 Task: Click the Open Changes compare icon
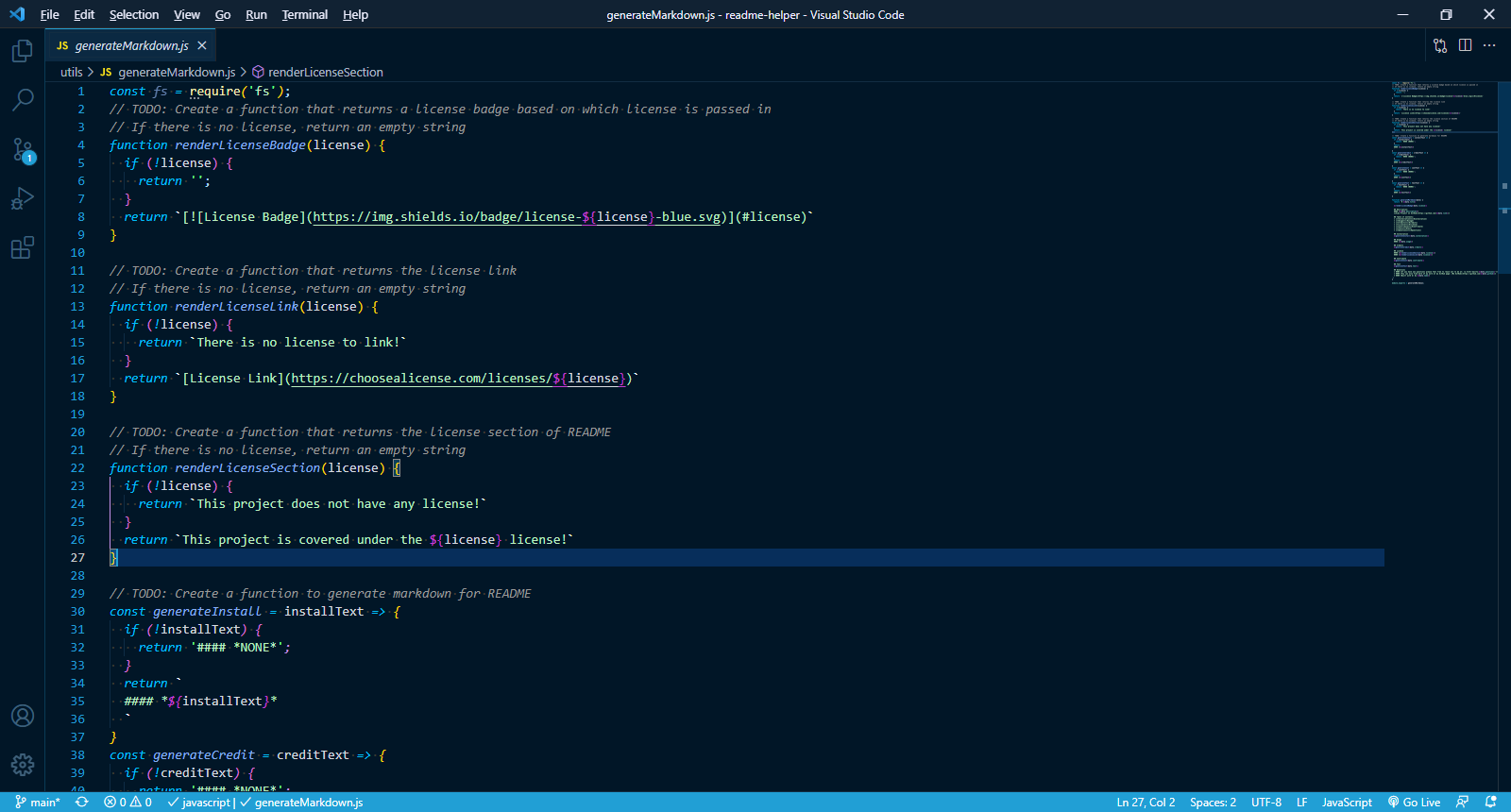[x=1440, y=45]
